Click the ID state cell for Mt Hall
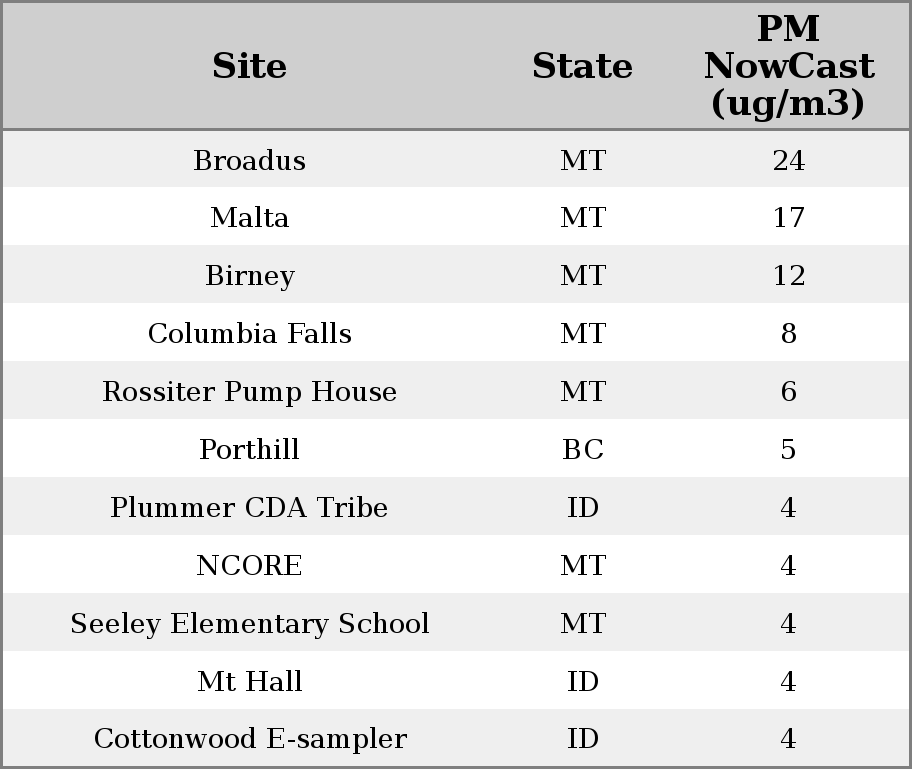The image size is (912, 769). [582, 682]
